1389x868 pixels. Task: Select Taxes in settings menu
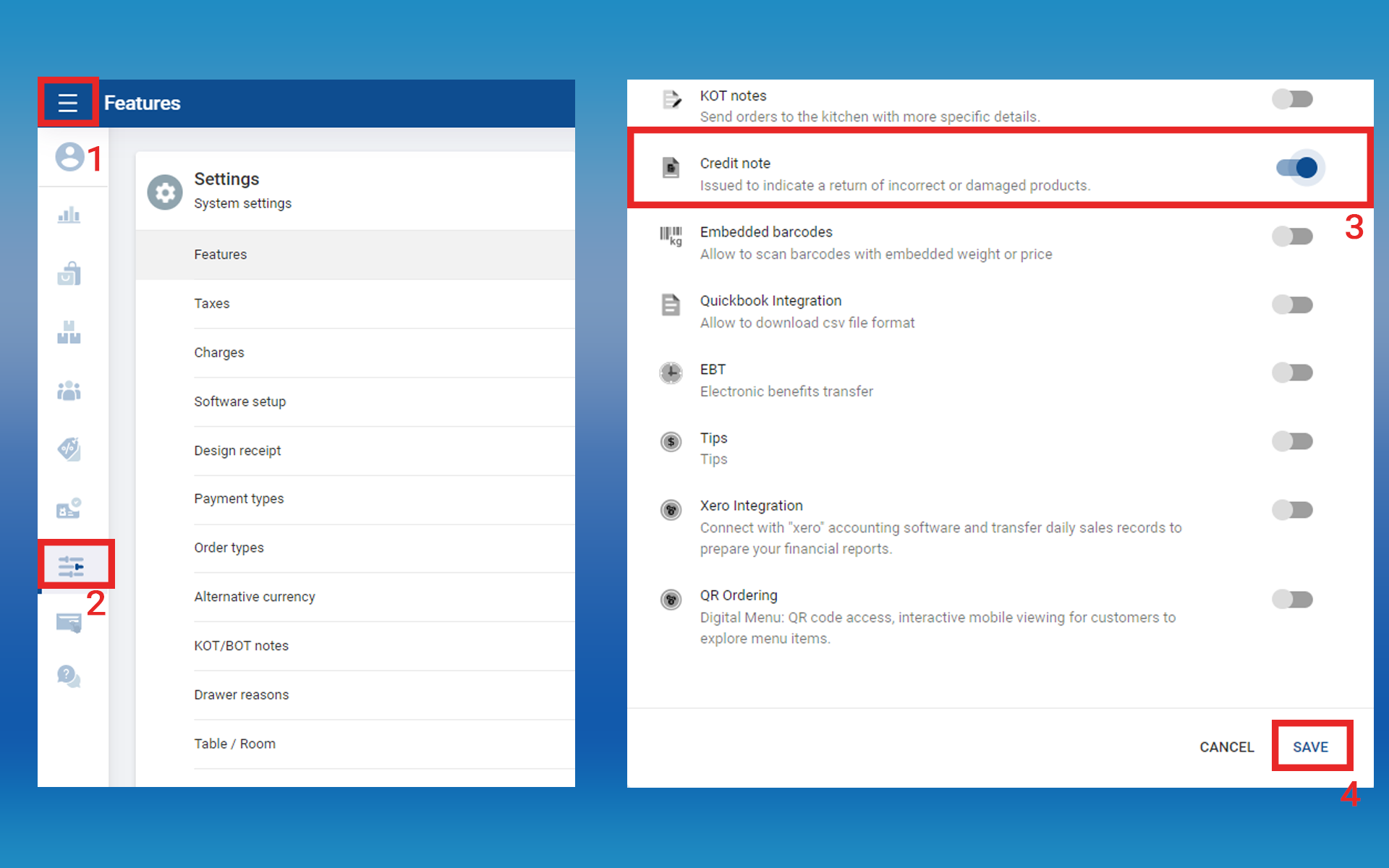[211, 304]
